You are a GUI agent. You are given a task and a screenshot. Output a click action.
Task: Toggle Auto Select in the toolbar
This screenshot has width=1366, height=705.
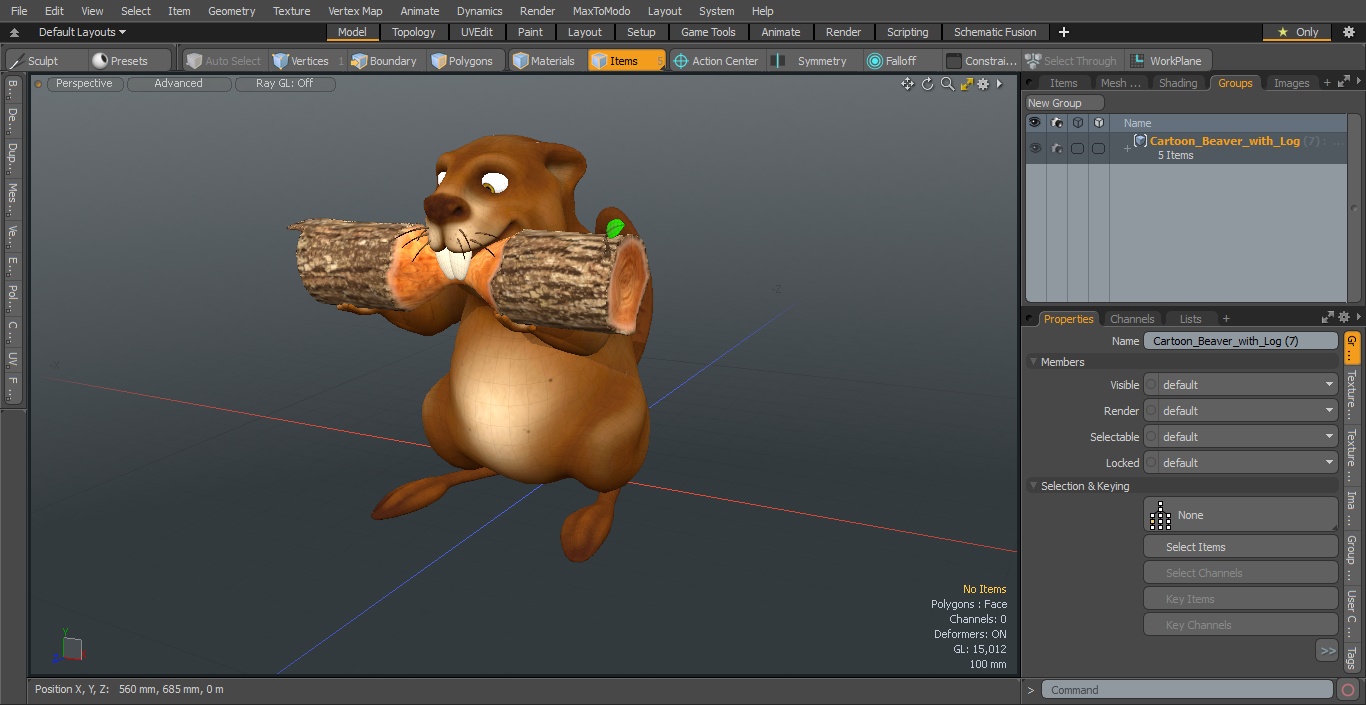[x=224, y=61]
